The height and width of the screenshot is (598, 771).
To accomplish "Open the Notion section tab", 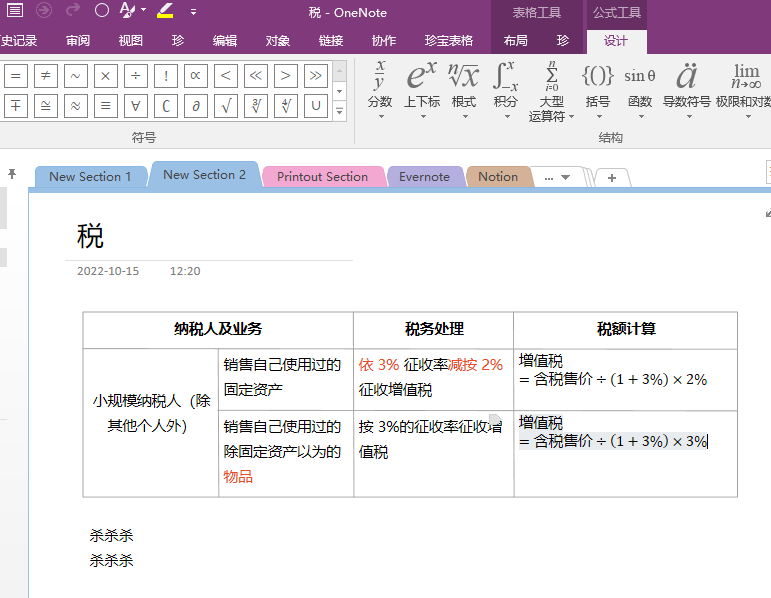I will [498, 177].
